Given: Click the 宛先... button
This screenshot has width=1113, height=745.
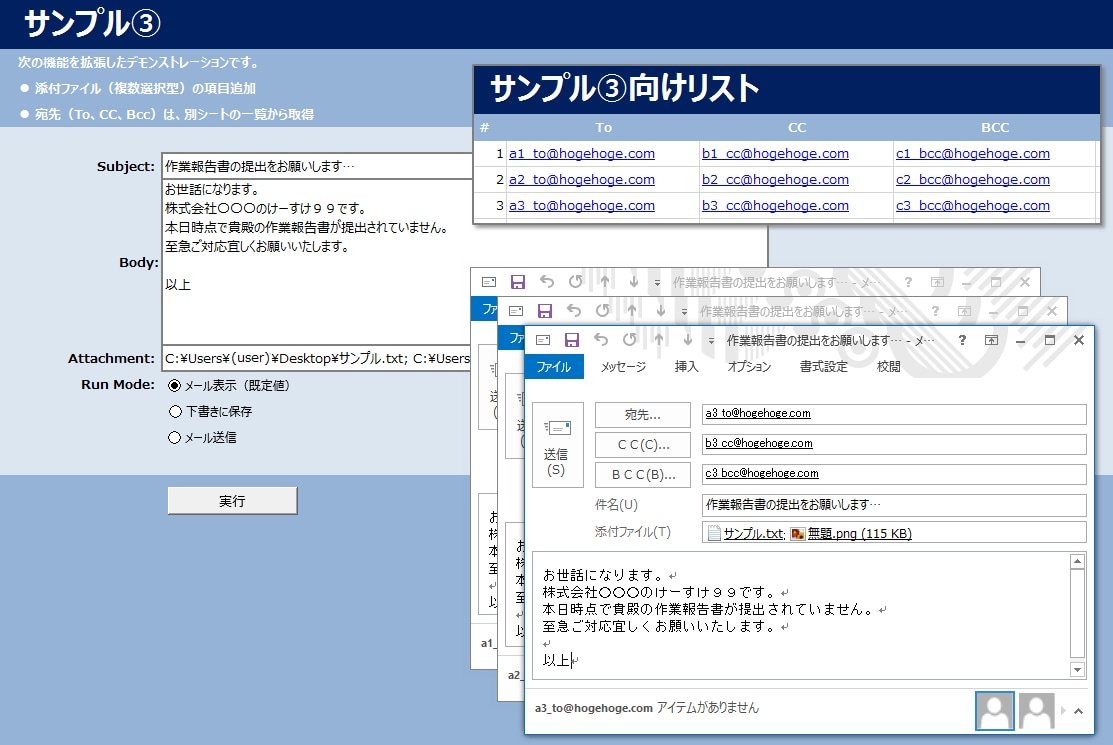Looking at the screenshot, I should point(642,415).
